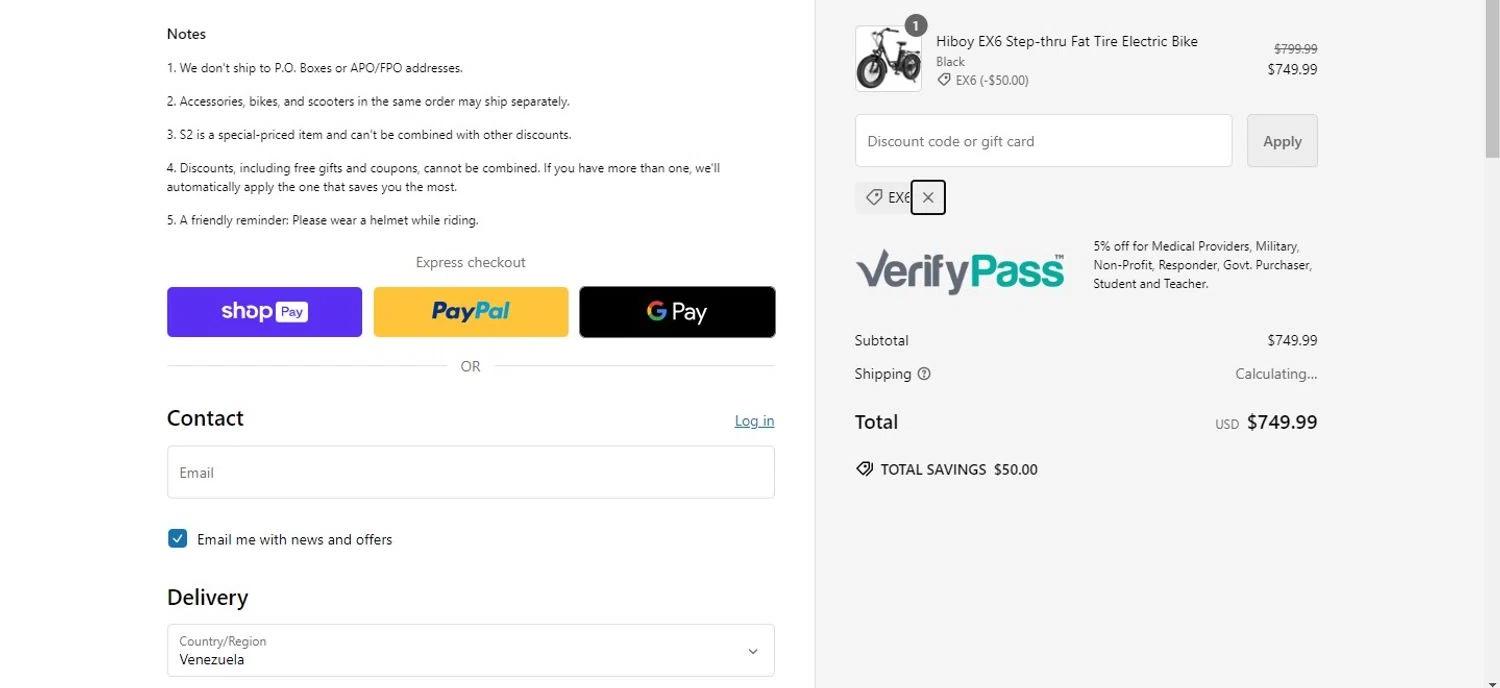Click the EX6 discount tag icon
This screenshot has height=688, width=1500.
click(x=874, y=198)
